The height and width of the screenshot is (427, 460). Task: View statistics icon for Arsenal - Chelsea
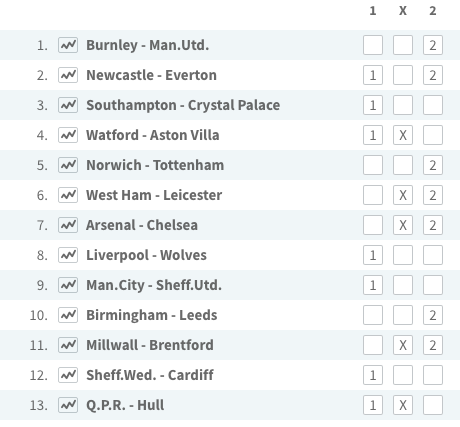[68, 225]
